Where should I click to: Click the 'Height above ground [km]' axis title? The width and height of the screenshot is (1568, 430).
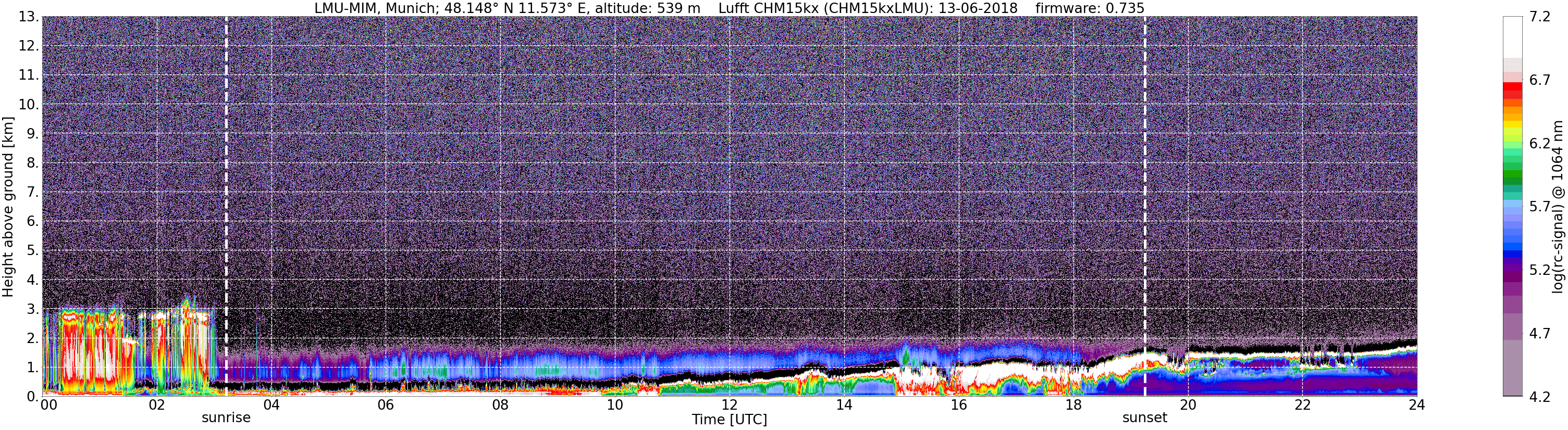point(8,207)
